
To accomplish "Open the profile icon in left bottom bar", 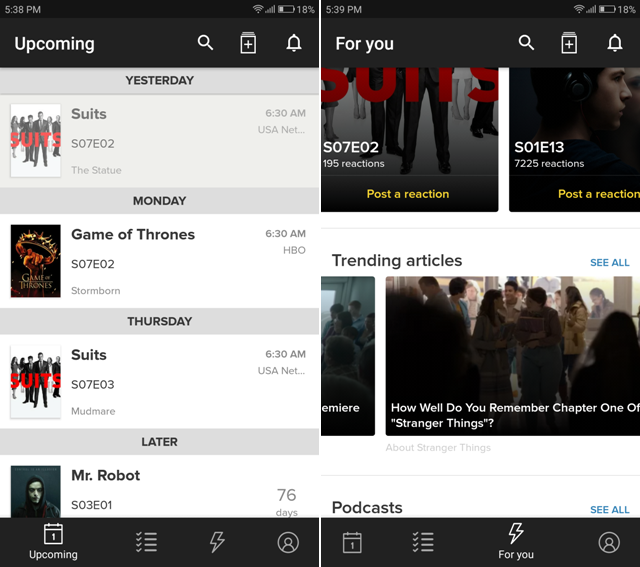I will 288,542.
